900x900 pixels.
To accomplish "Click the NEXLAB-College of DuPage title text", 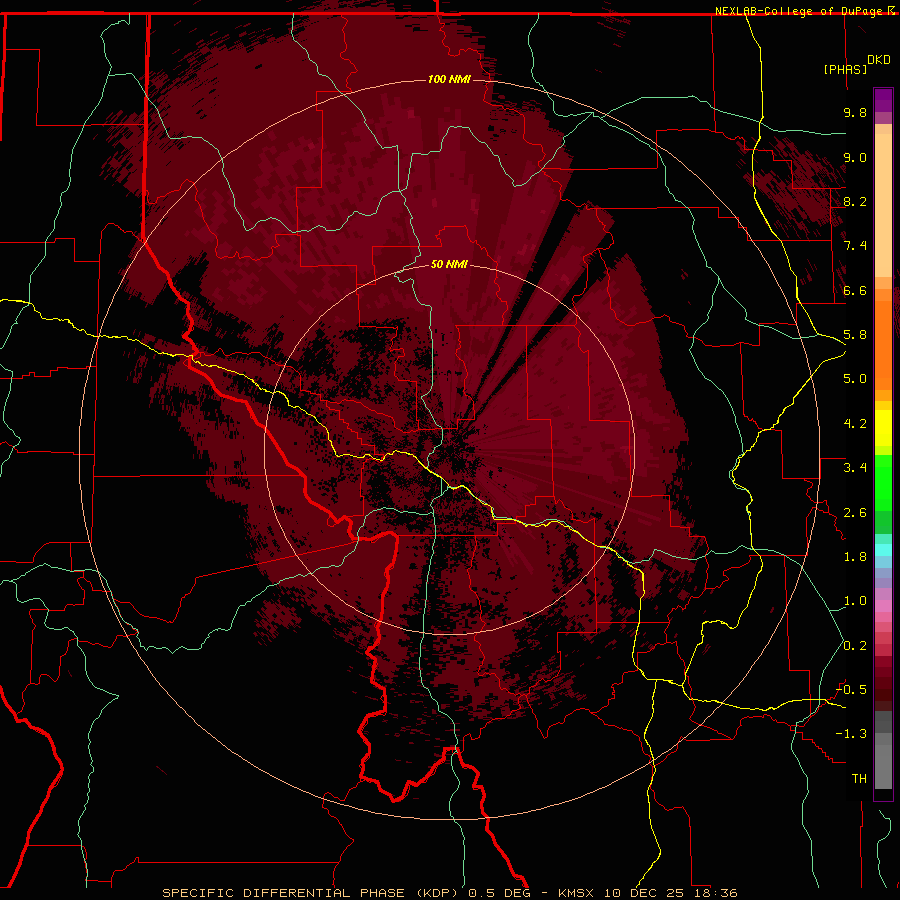I will (800, 11).
